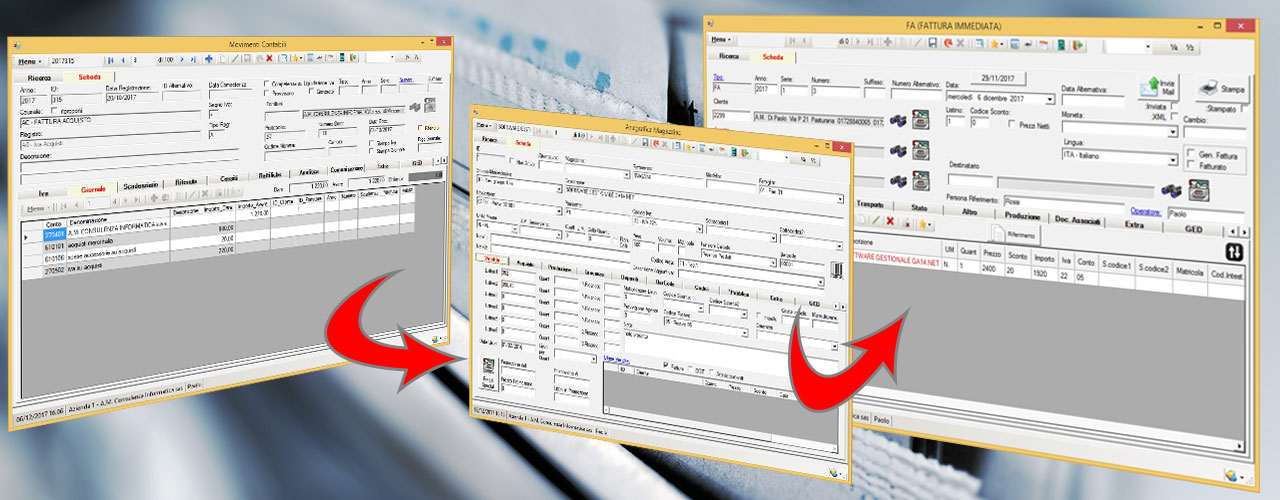Click the 1/2 button in FA toolbar
This screenshot has width=1280, height=500.
click(1192, 47)
